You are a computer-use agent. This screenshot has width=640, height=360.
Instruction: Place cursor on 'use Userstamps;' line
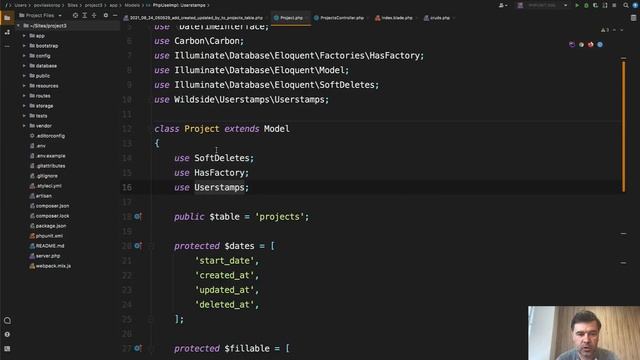211,187
